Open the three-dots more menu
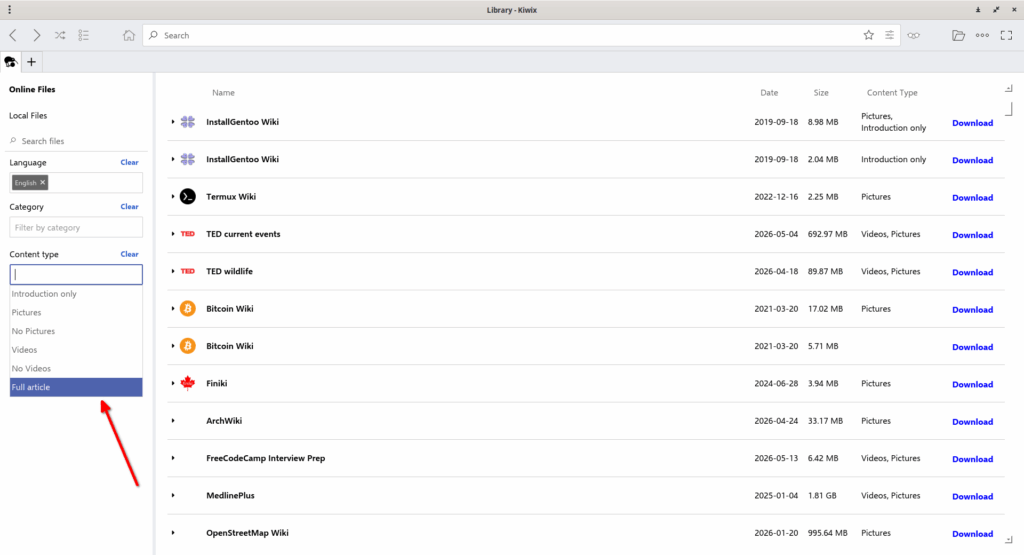Screen dimensions: 1024x555 tap(982, 35)
